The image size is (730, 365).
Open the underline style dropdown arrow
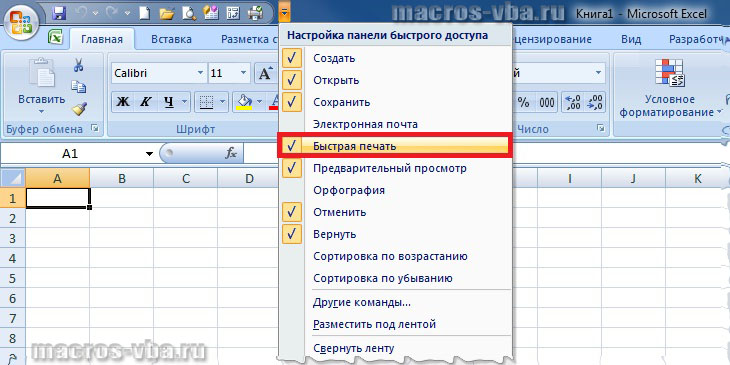184,101
